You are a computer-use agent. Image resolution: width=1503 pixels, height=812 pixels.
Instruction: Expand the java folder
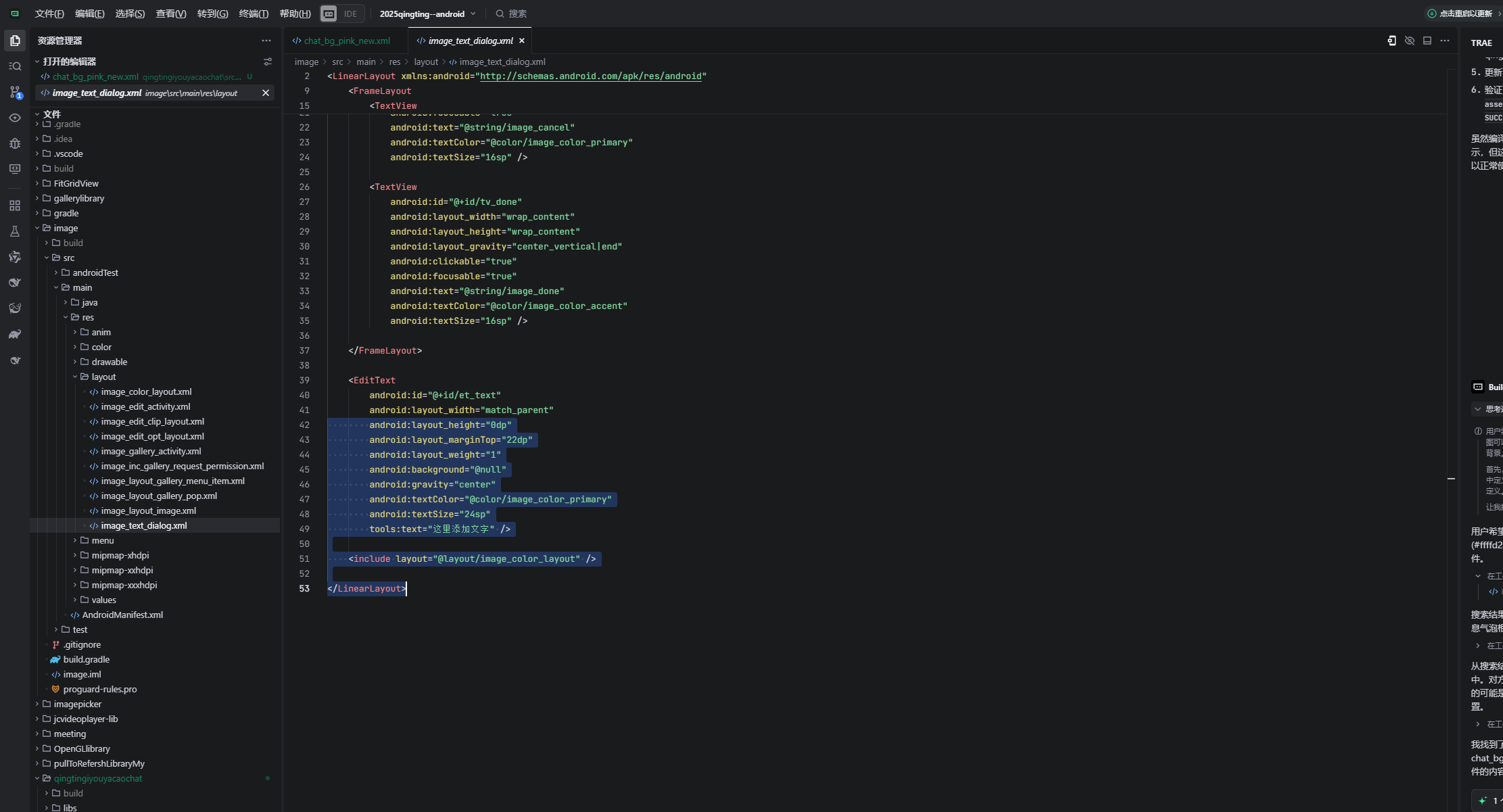89,302
